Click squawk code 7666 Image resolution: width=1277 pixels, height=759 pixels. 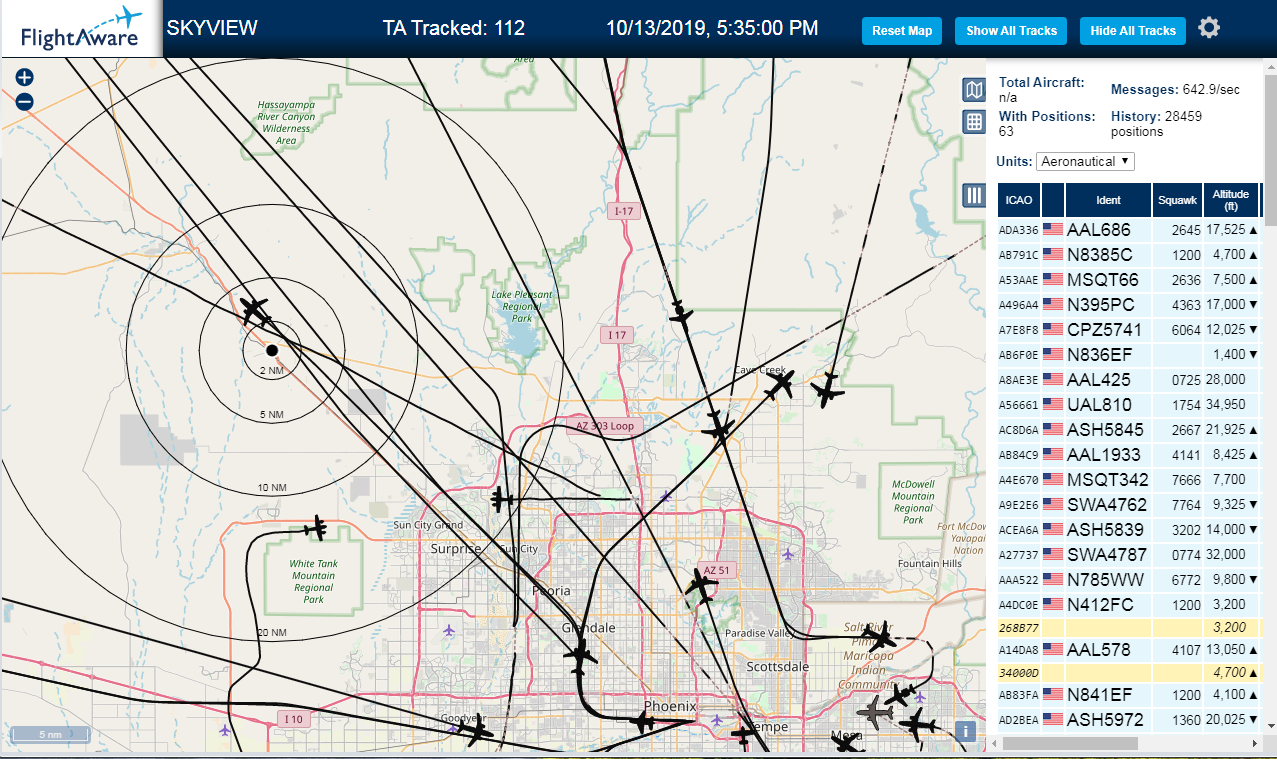[1185, 480]
